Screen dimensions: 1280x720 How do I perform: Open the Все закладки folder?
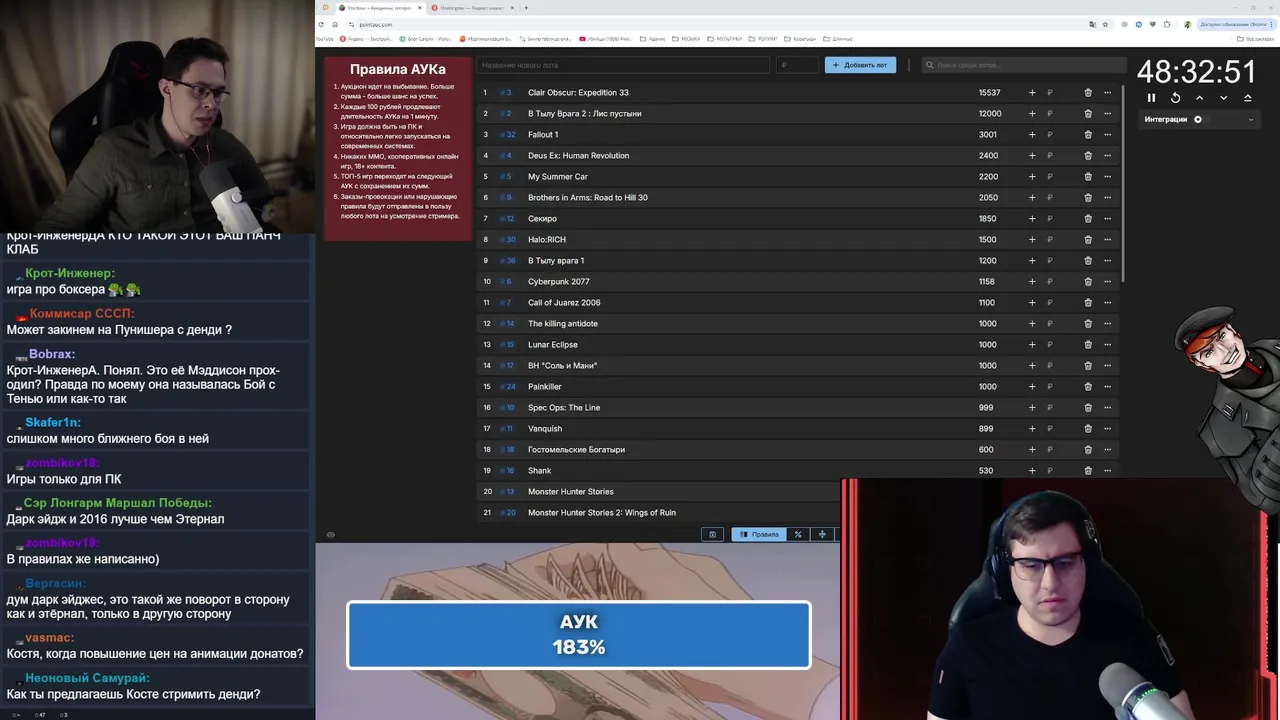(x=1256, y=39)
